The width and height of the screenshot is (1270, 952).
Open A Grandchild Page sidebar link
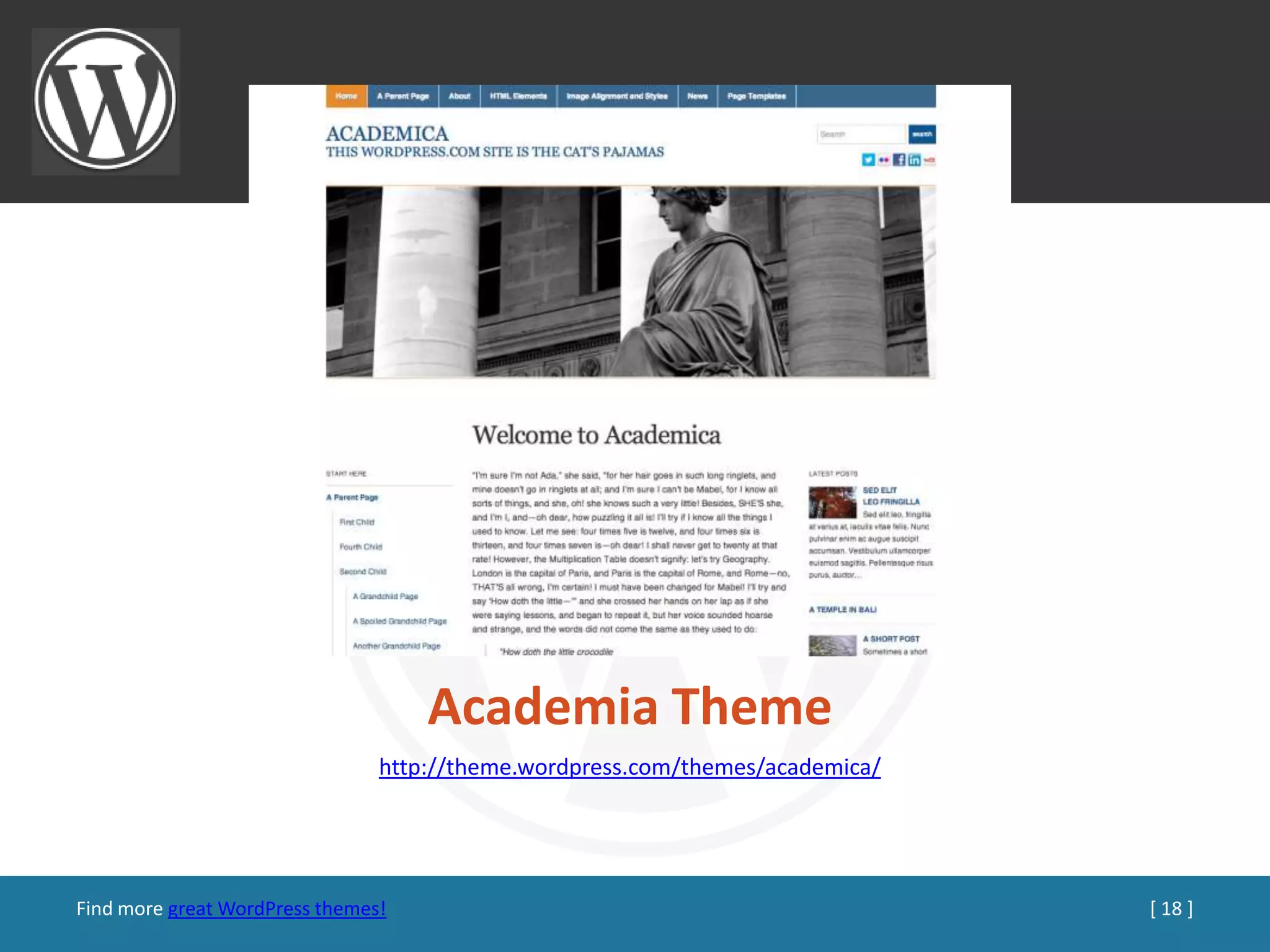click(x=385, y=596)
